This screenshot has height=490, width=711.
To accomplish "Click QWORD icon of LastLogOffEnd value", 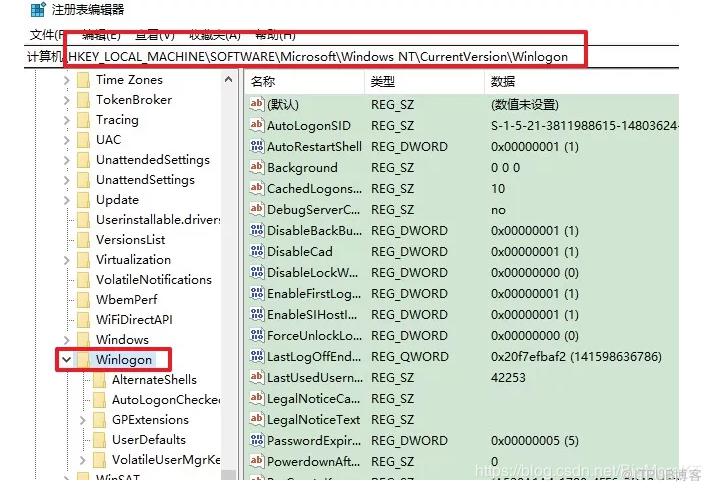I will (x=257, y=356).
